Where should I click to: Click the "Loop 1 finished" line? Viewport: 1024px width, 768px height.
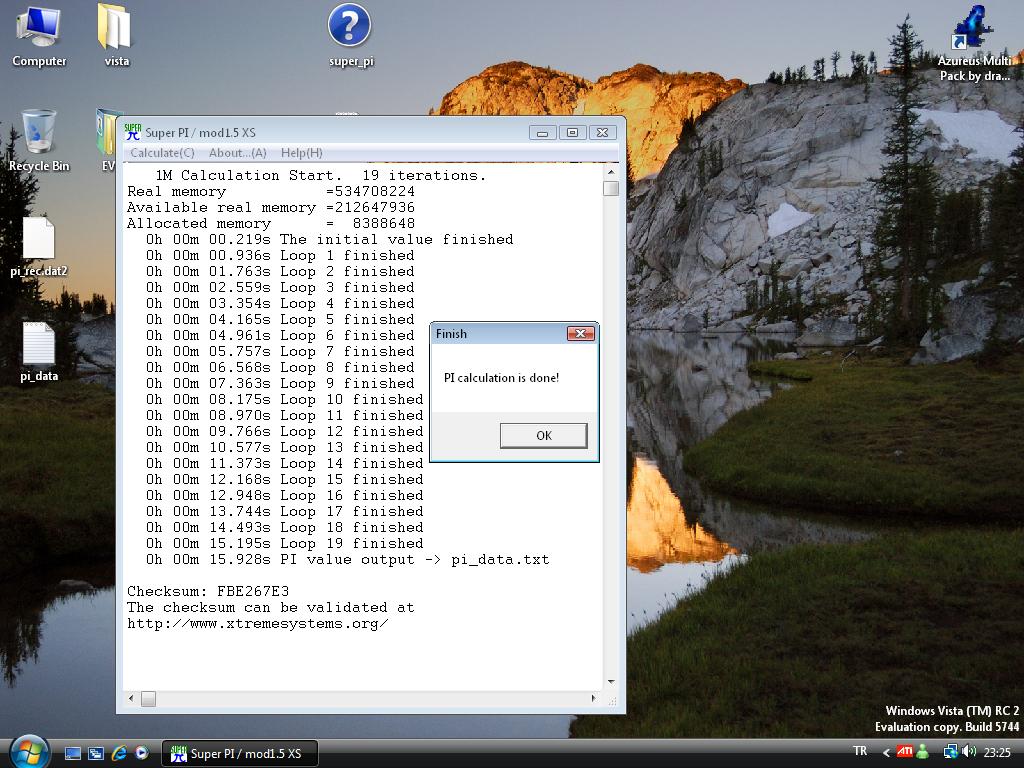(x=280, y=256)
